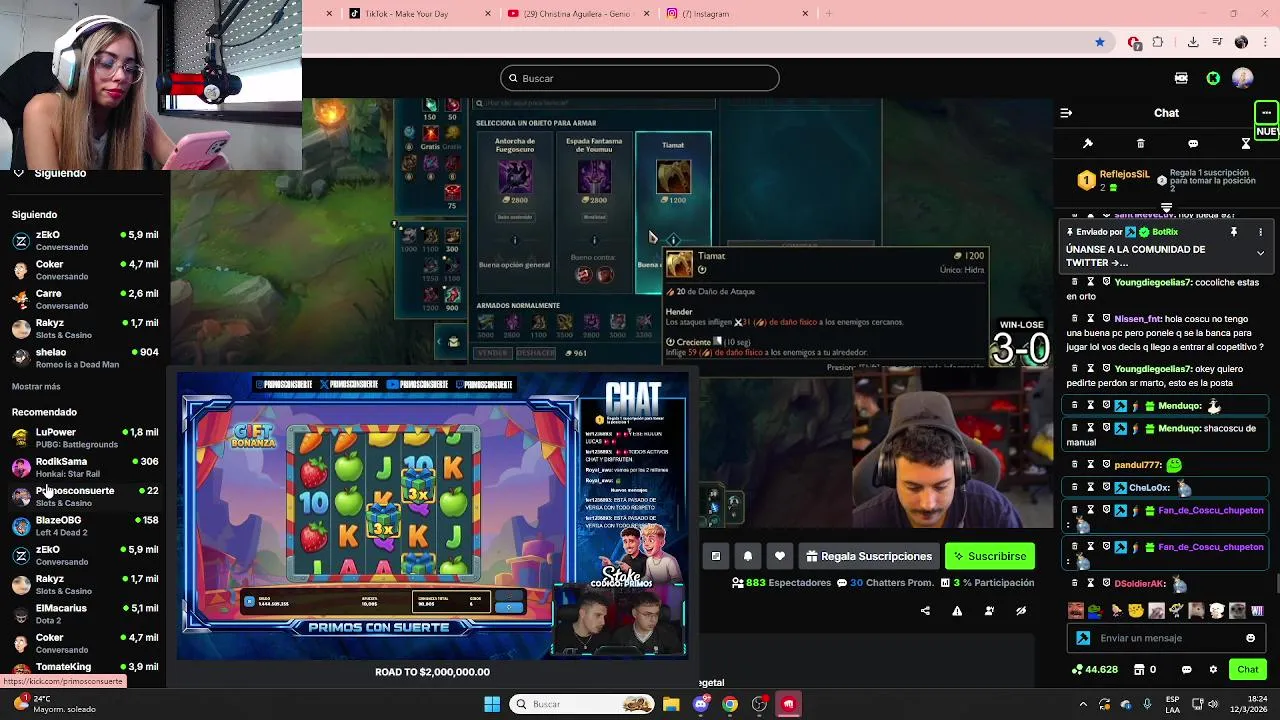Click Regala Suscripciones button
This screenshot has height=720, width=1280.
869,556
